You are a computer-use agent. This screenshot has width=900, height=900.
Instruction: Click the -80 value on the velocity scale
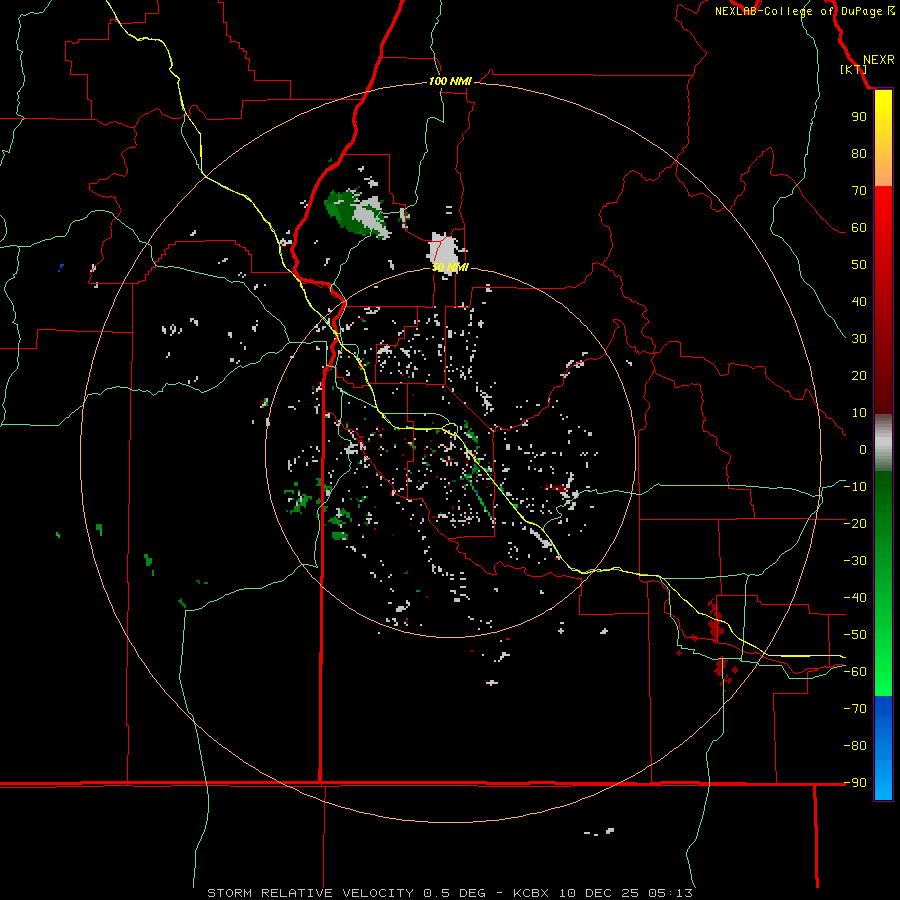point(855,746)
